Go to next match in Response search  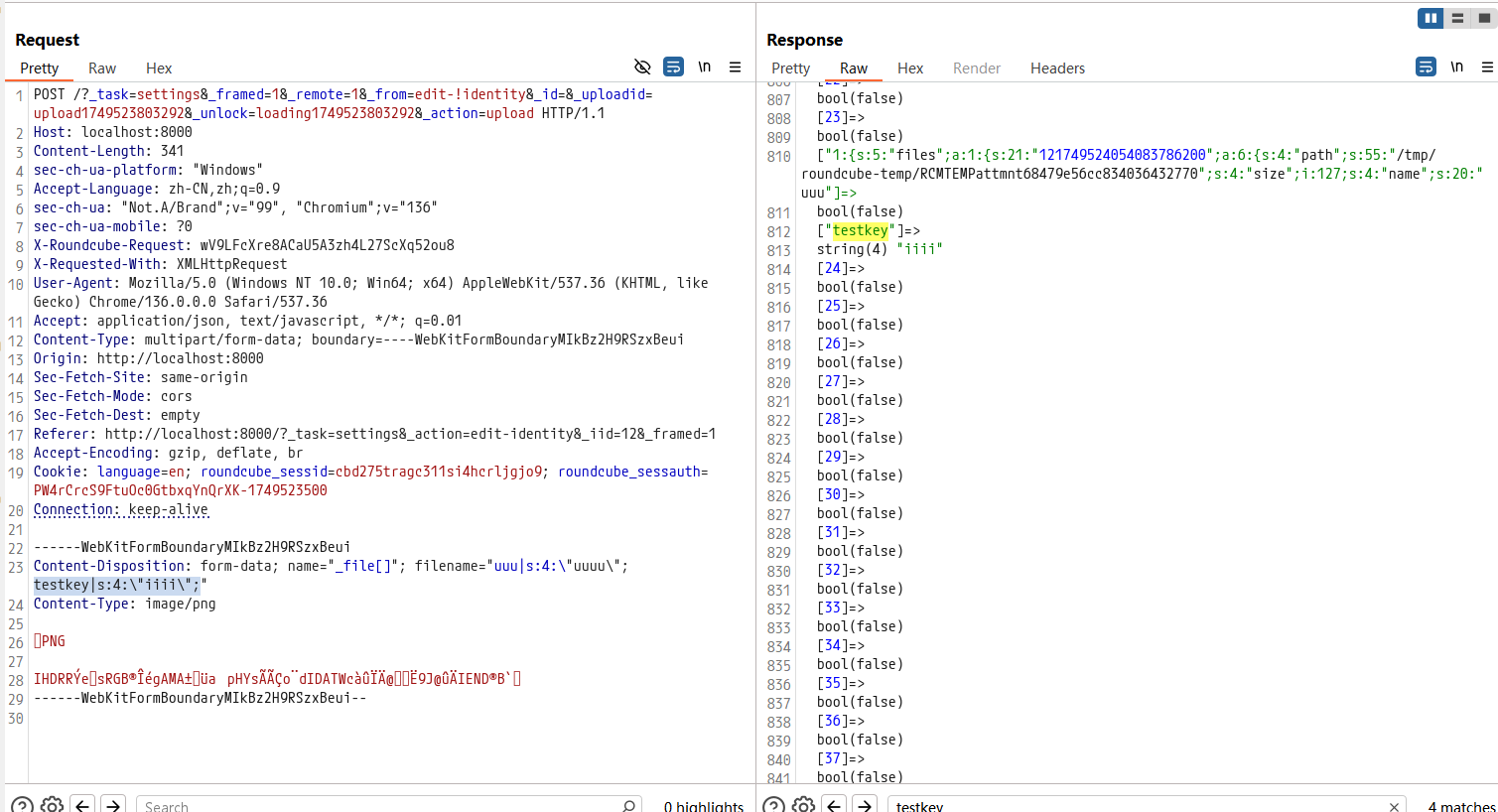tap(866, 805)
